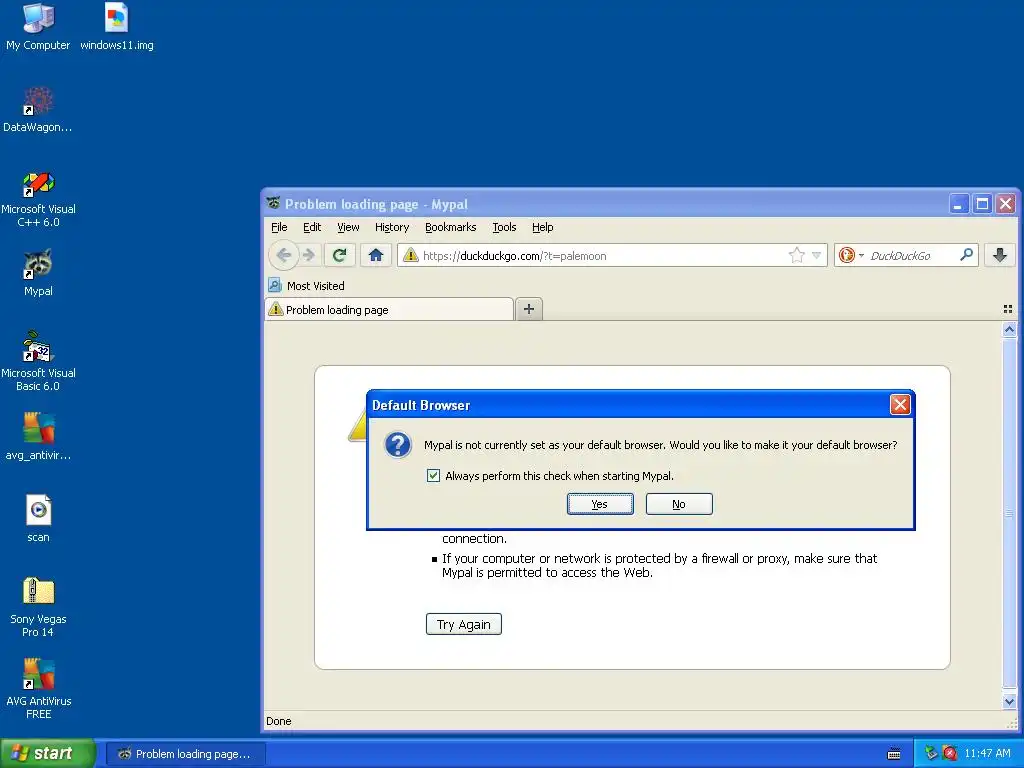Open the Windows Start menu
Viewport: 1024px width, 768px height.
click(x=47, y=753)
